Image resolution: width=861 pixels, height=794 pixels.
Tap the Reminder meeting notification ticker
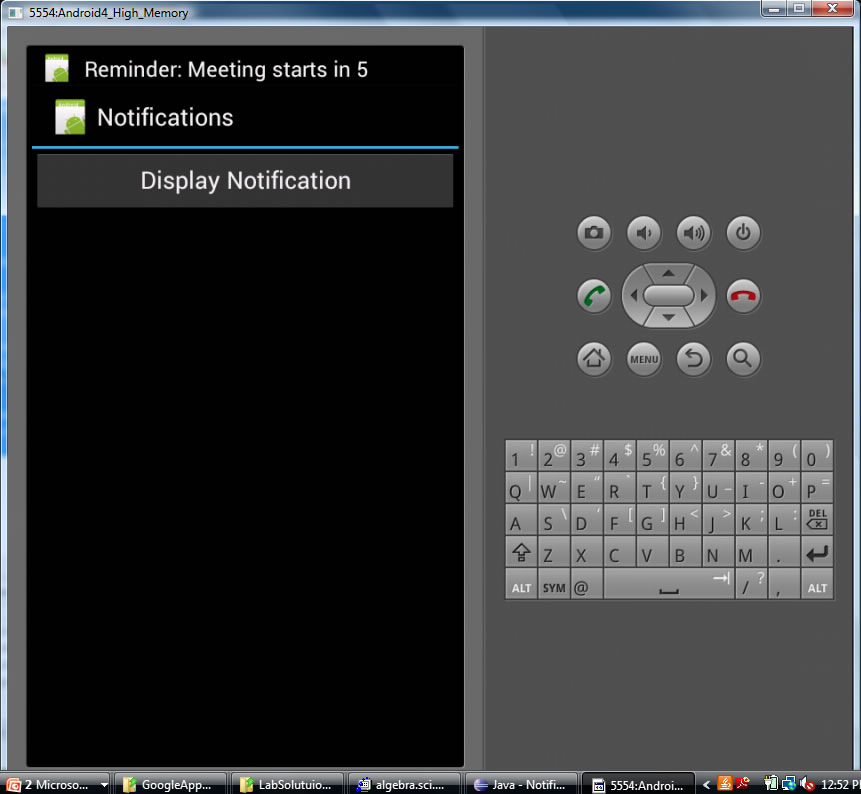pyautogui.click(x=226, y=70)
